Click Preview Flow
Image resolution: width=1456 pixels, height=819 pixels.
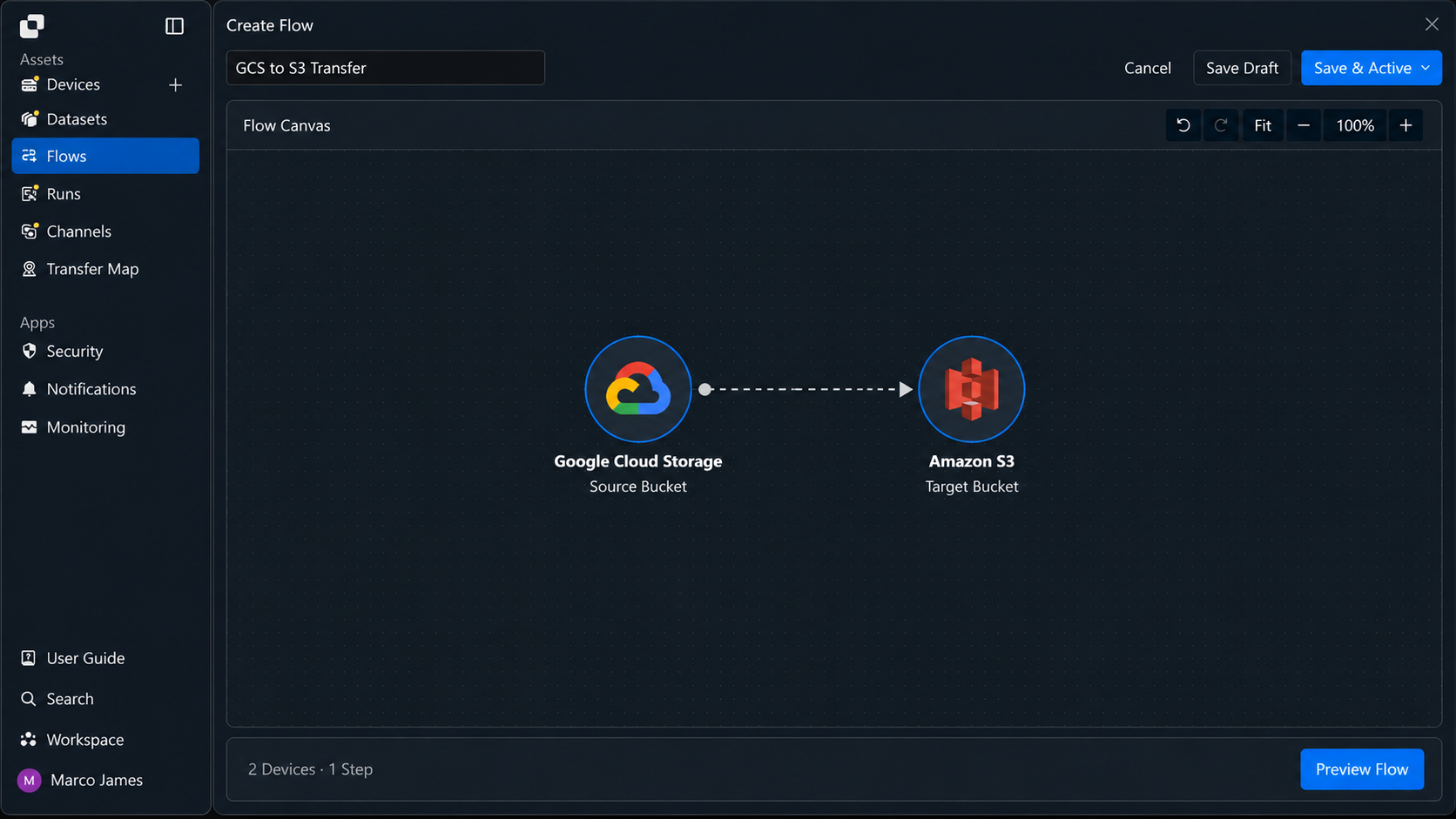coord(1362,769)
